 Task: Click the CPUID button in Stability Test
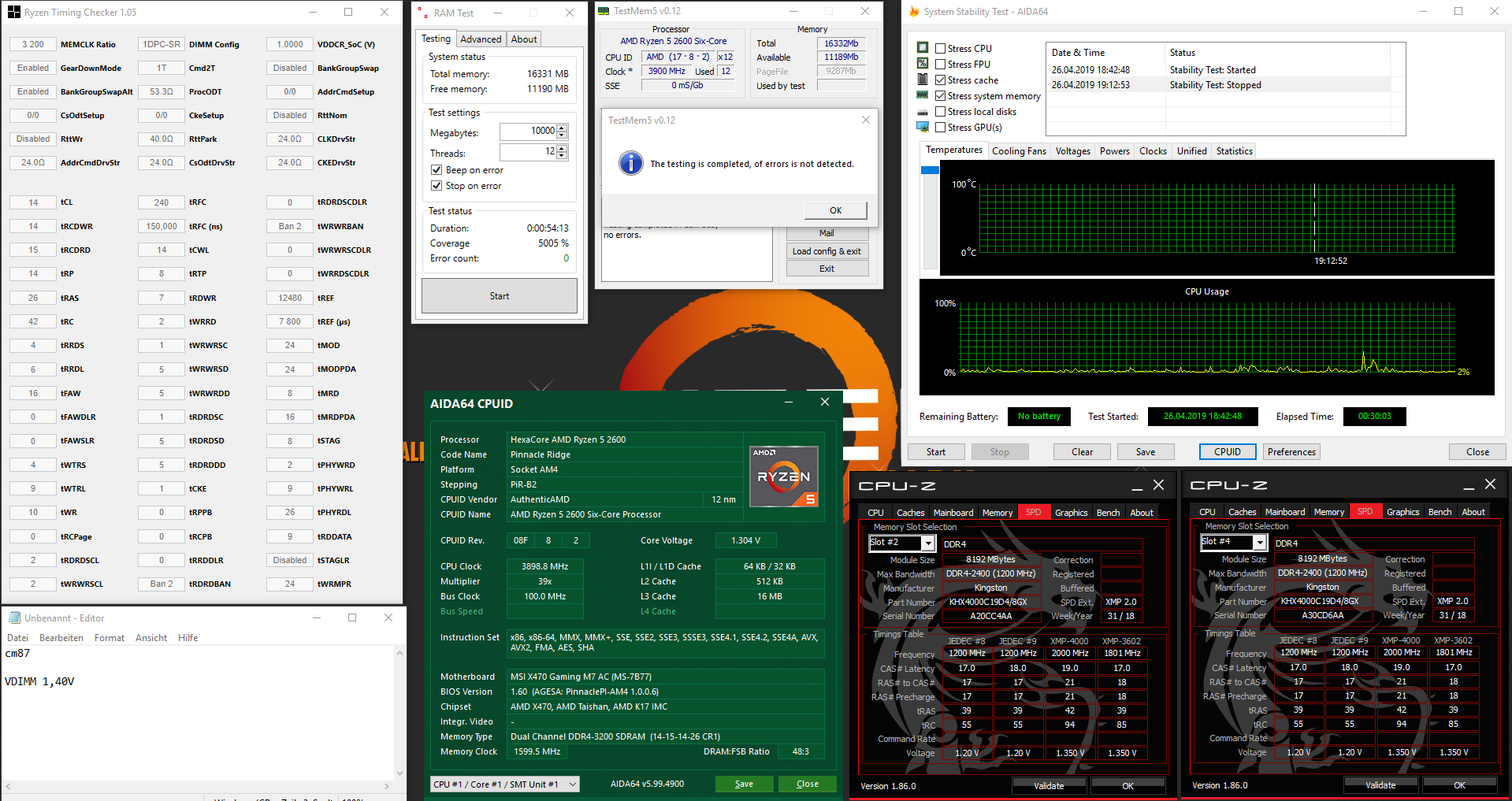1228,452
